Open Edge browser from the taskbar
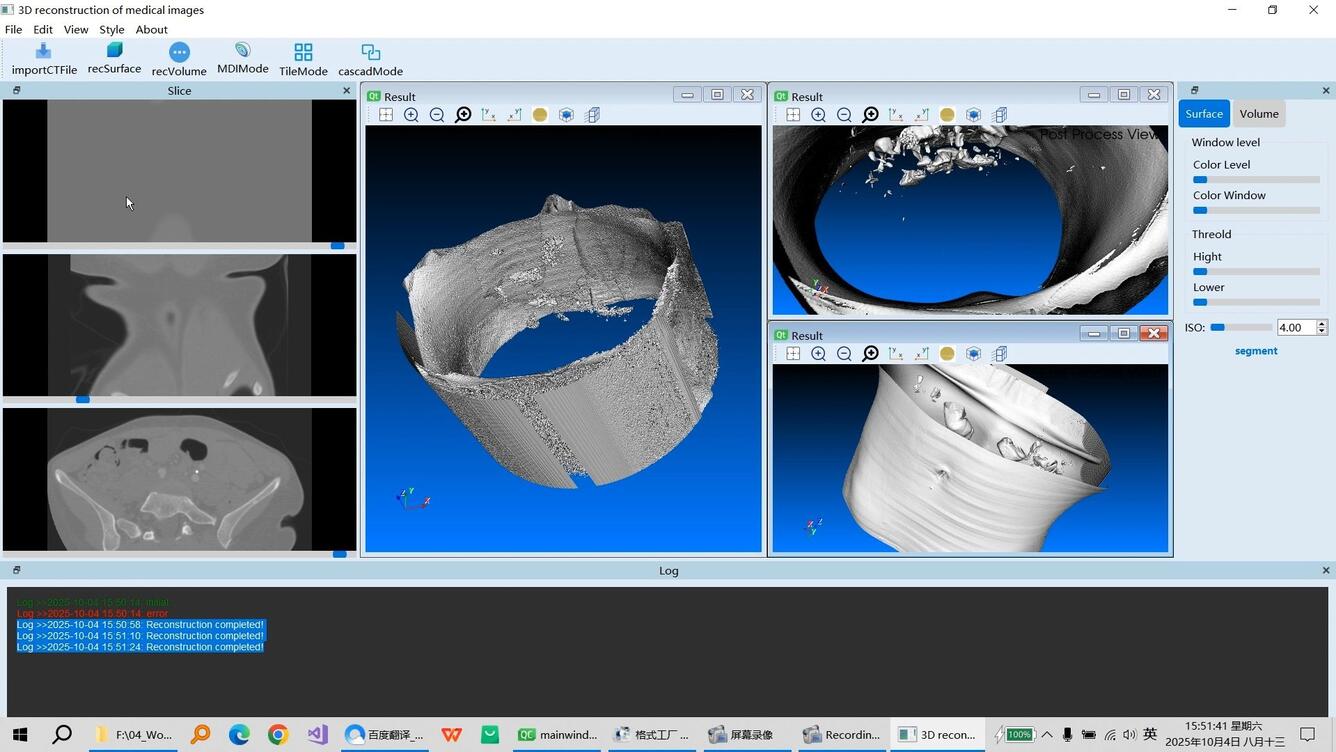This screenshot has width=1336, height=752. [x=239, y=735]
